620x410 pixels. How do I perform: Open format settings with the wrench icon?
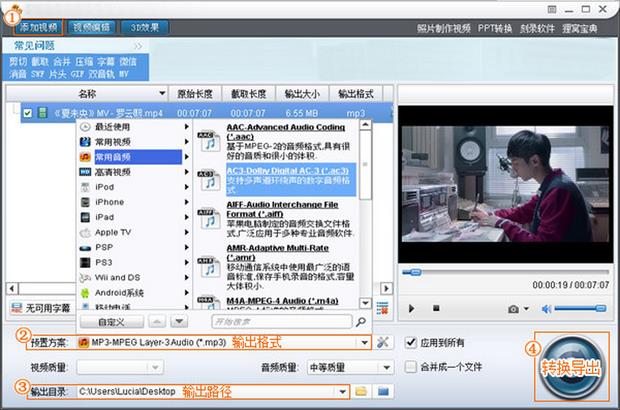coord(382,343)
